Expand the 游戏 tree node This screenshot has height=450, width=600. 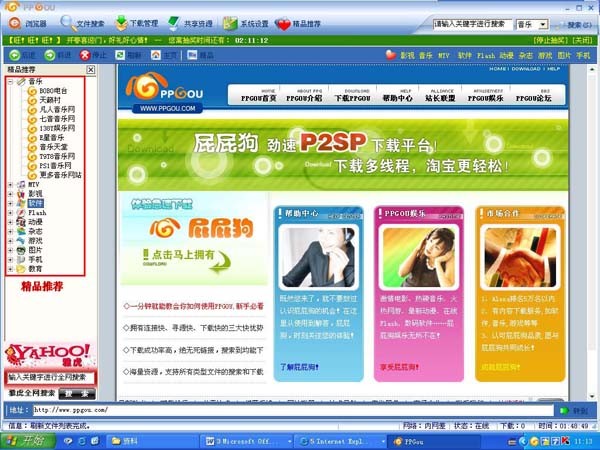pos(11,241)
